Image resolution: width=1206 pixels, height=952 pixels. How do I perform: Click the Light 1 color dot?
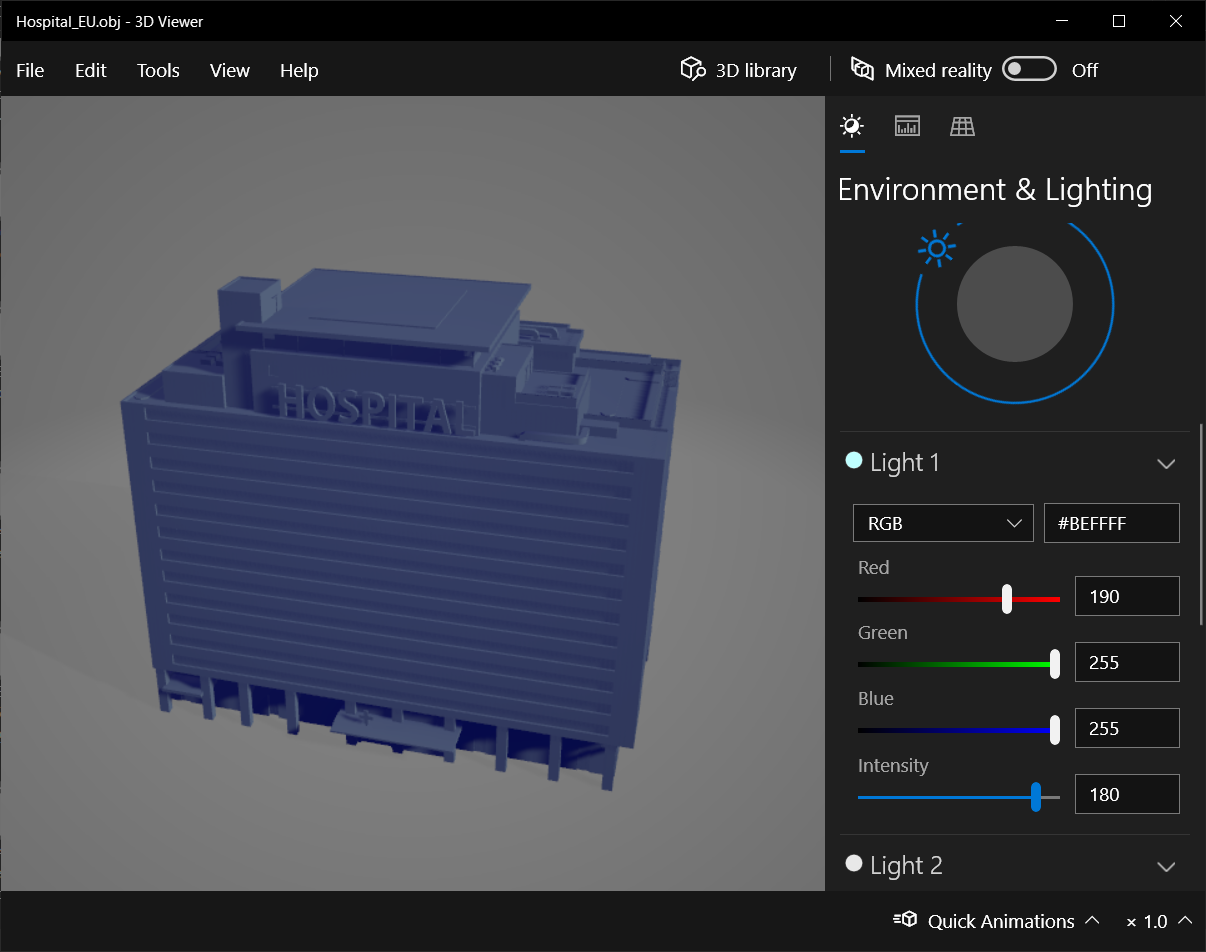pyautogui.click(x=854, y=460)
